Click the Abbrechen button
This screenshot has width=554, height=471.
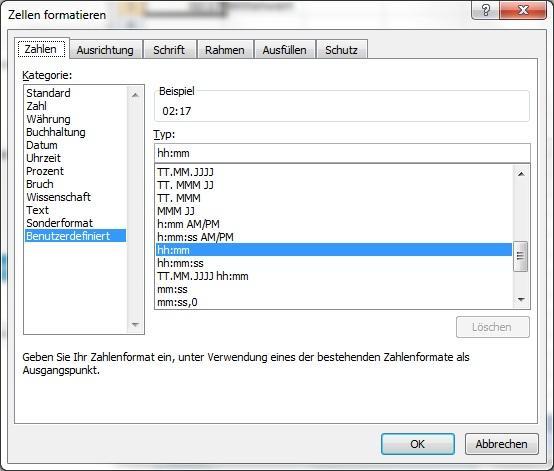coord(501,444)
